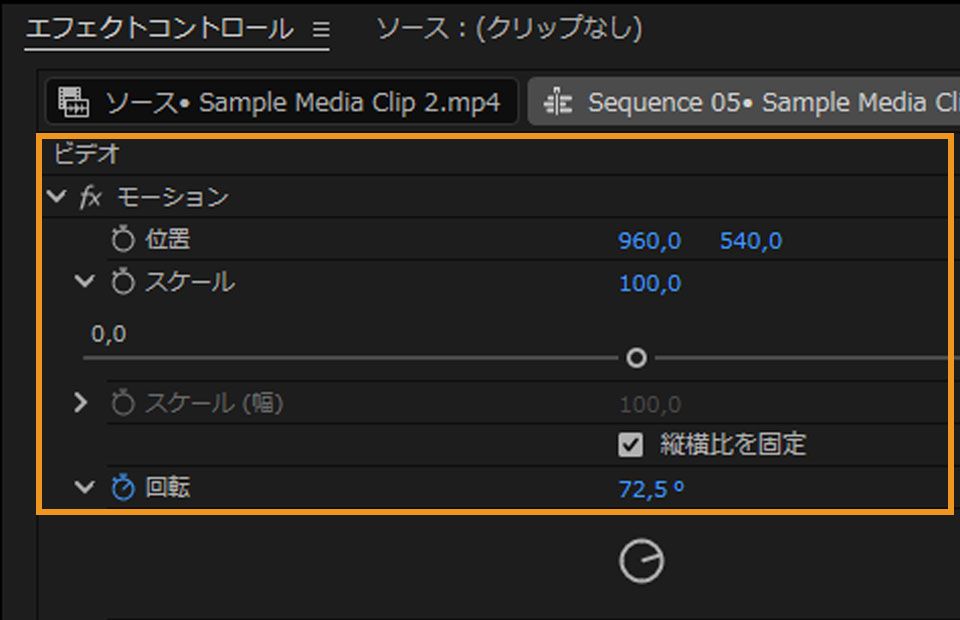The width and height of the screenshot is (960, 620).
Task: Expand the スケール (幅) property
Action: 81,403
